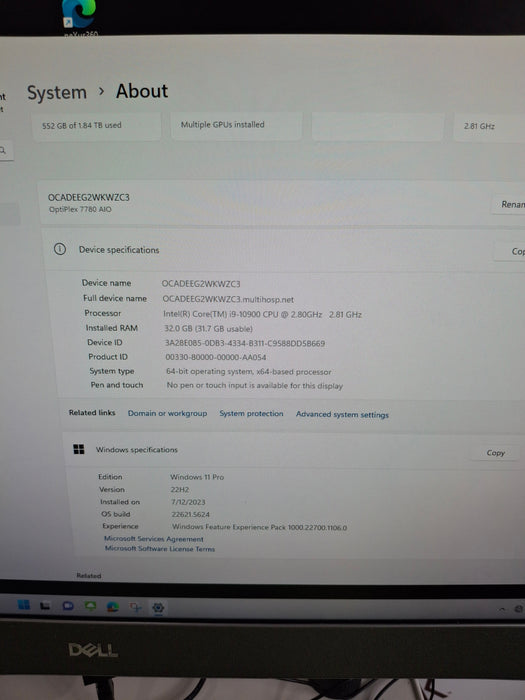Open the Multiple GPUs installed card

tap(237, 126)
